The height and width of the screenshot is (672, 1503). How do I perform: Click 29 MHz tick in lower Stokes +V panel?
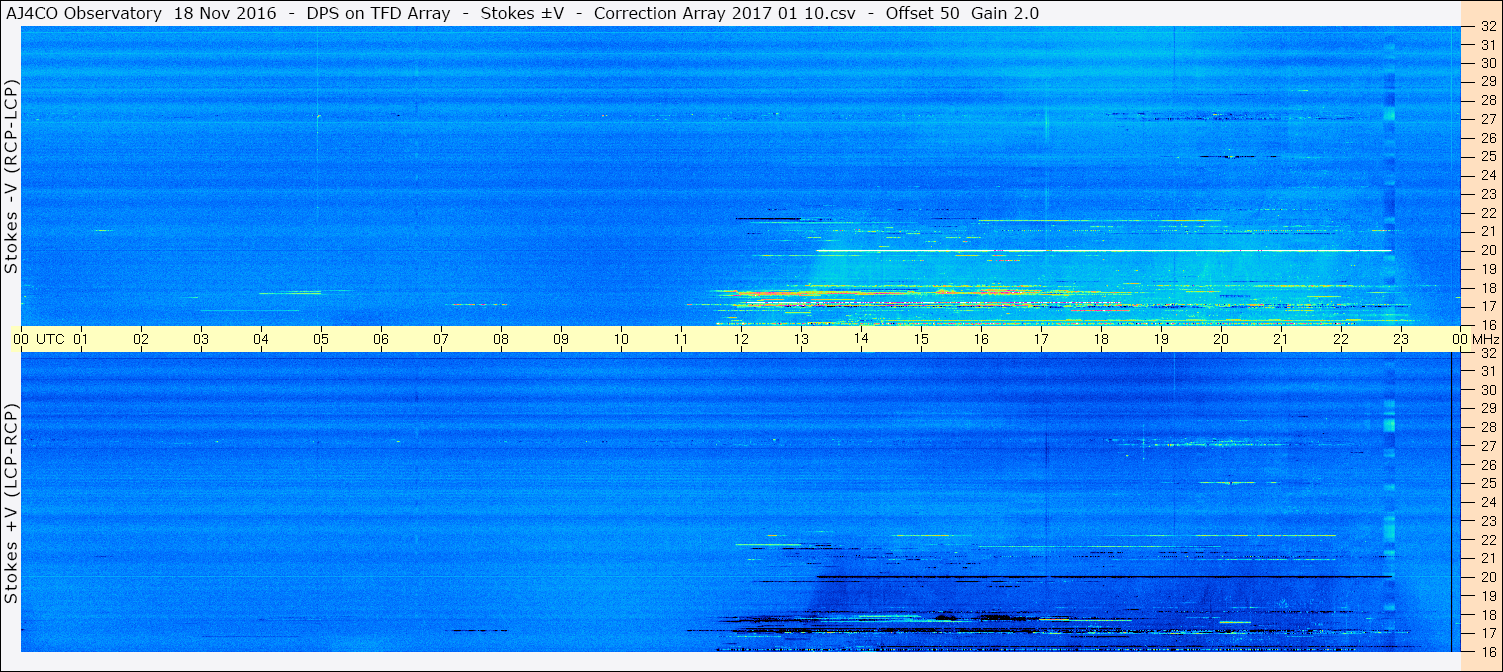(x=1488, y=408)
